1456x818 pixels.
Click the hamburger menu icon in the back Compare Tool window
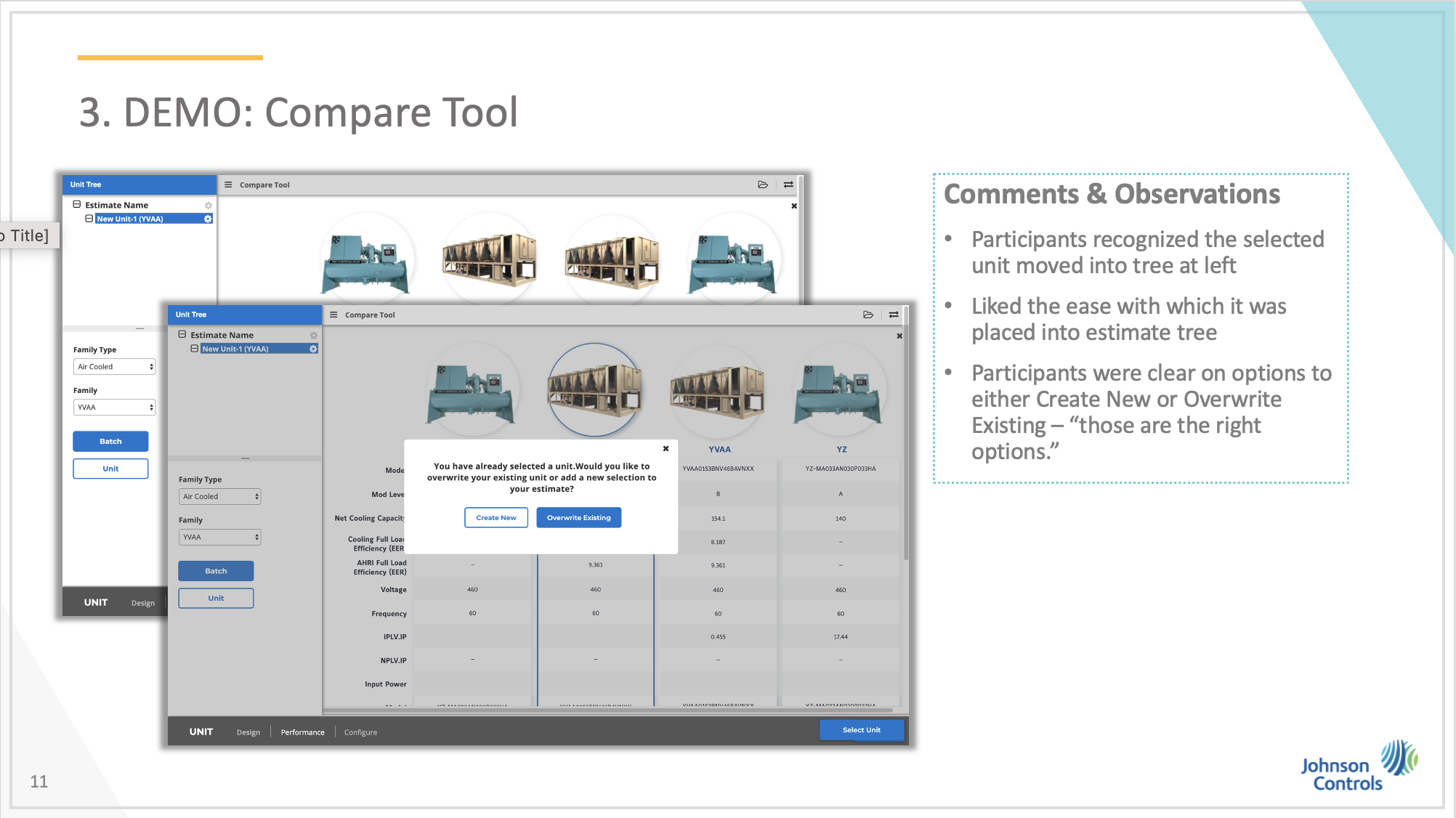point(228,185)
